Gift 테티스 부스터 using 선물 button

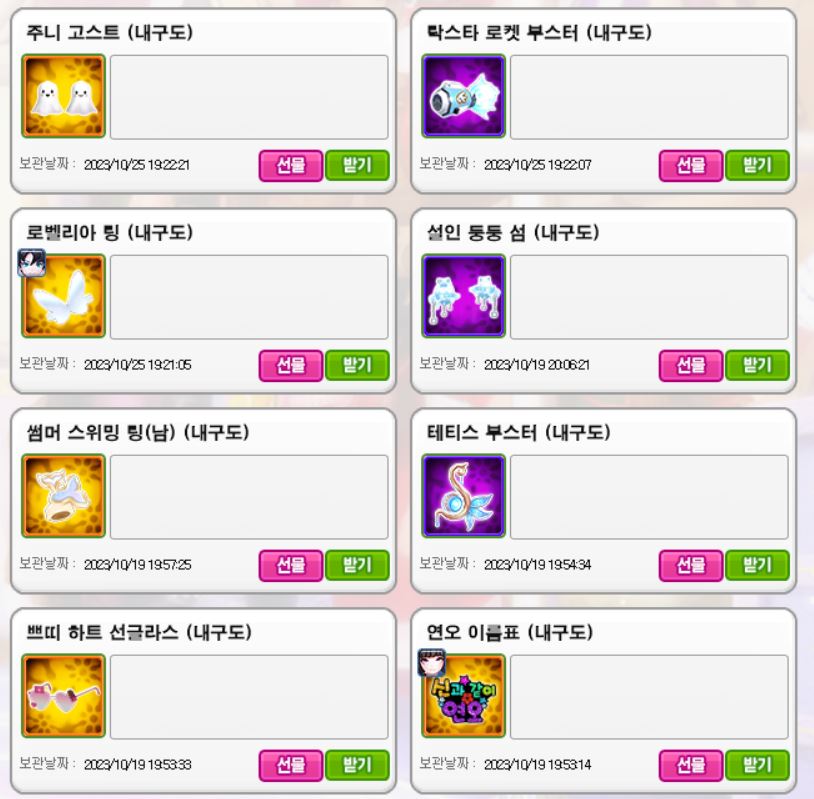point(691,565)
